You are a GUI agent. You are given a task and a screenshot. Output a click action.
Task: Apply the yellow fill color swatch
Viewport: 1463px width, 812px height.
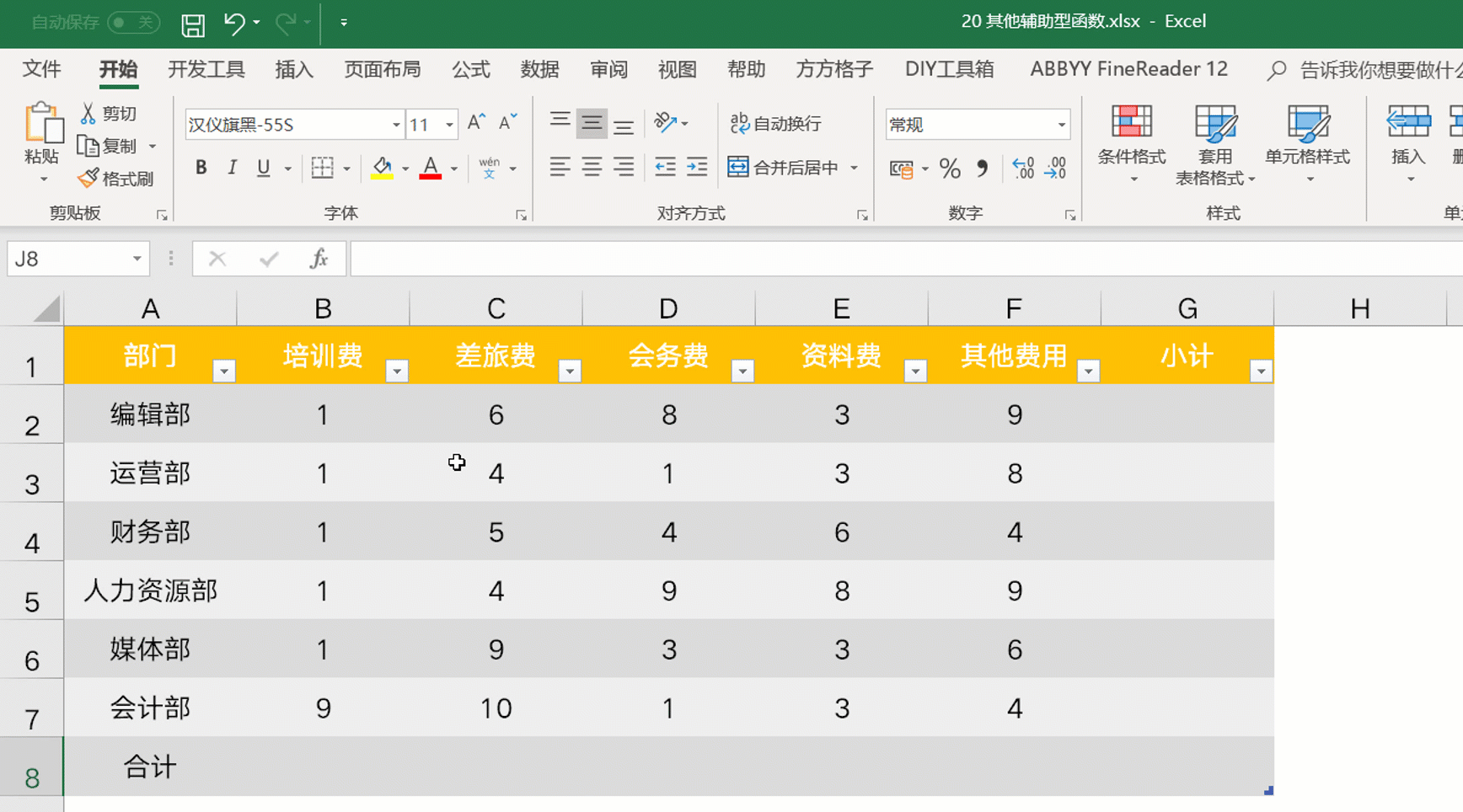(382, 168)
